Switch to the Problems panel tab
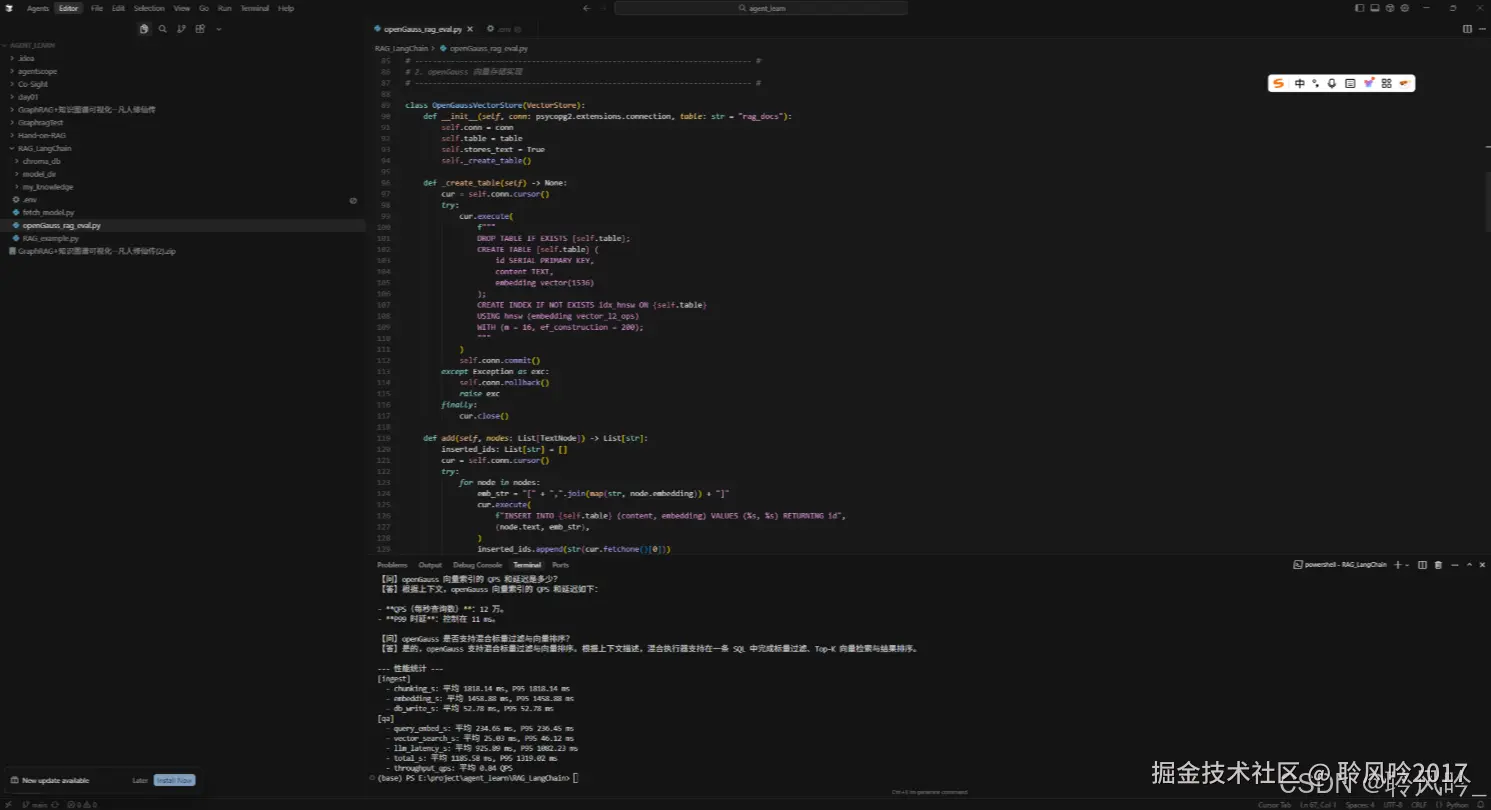Screen dimensions: 1491x810 (392, 565)
